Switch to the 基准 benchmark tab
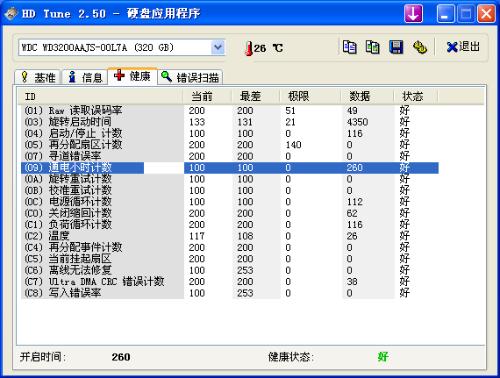500x378 pixels. (37, 77)
